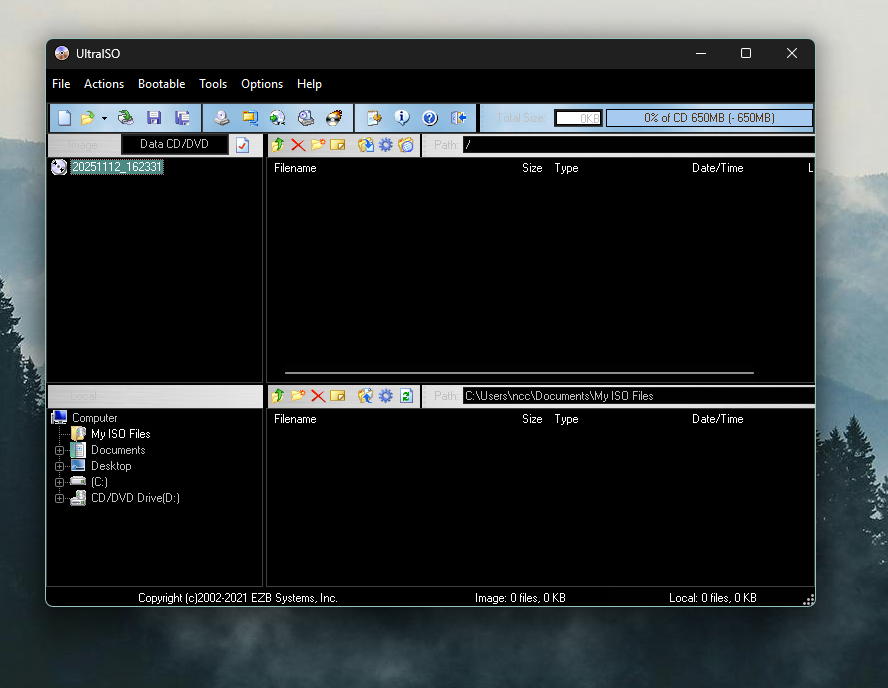Open the Bootable menu

[161, 84]
